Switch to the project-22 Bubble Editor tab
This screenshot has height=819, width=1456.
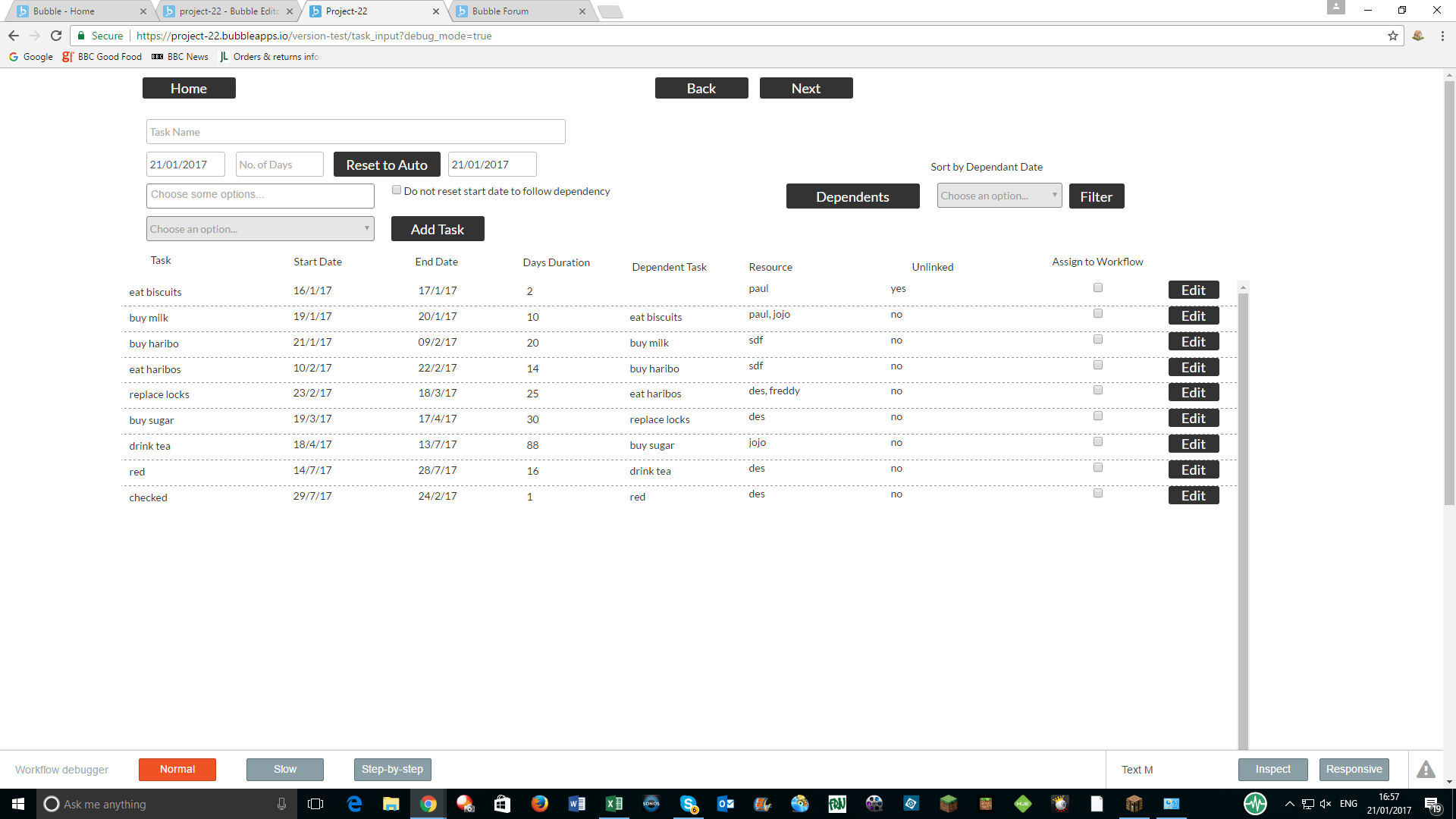229,11
